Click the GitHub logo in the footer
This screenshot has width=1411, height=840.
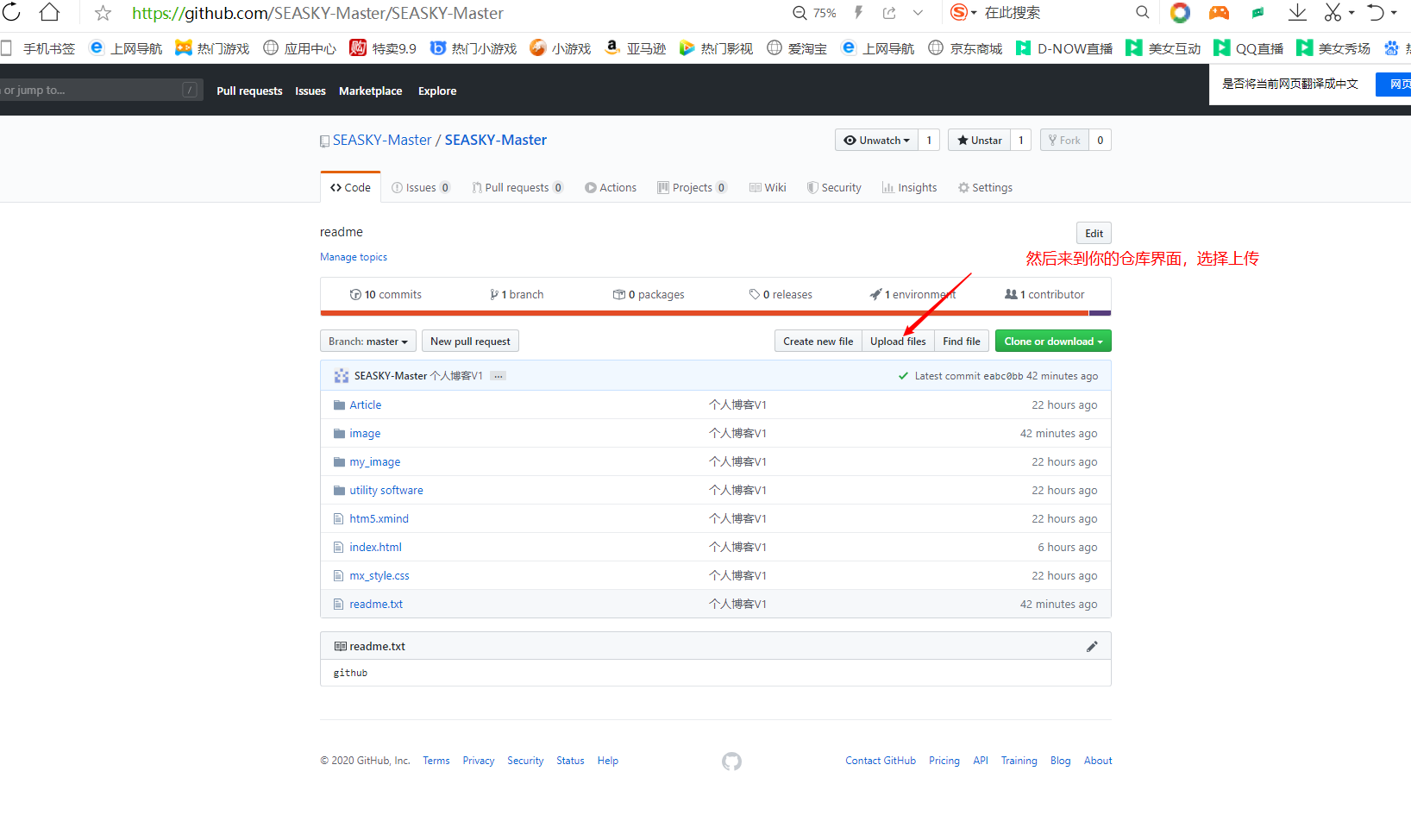click(731, 761)
